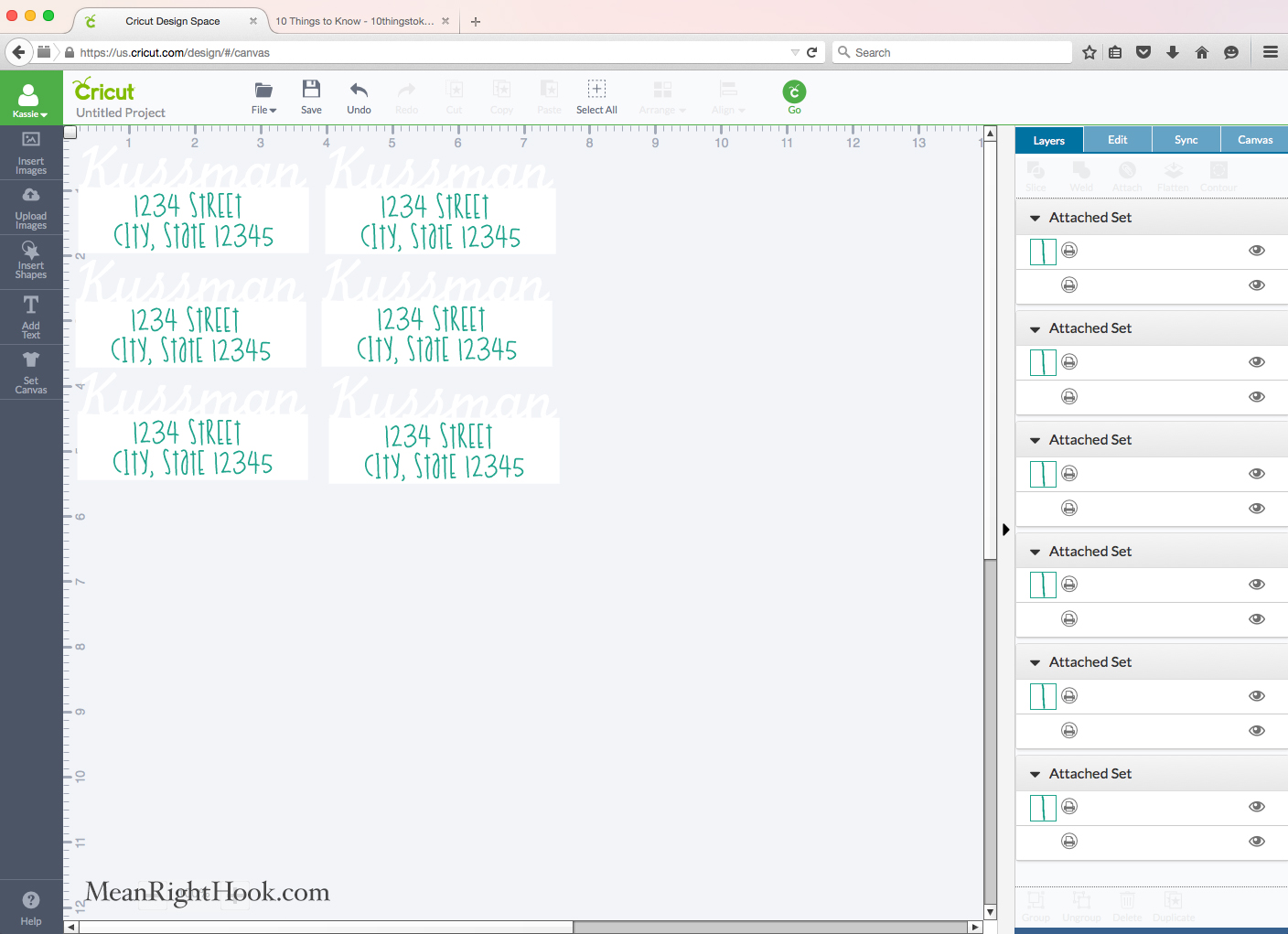Bookmark this page with star icon

1089,52
